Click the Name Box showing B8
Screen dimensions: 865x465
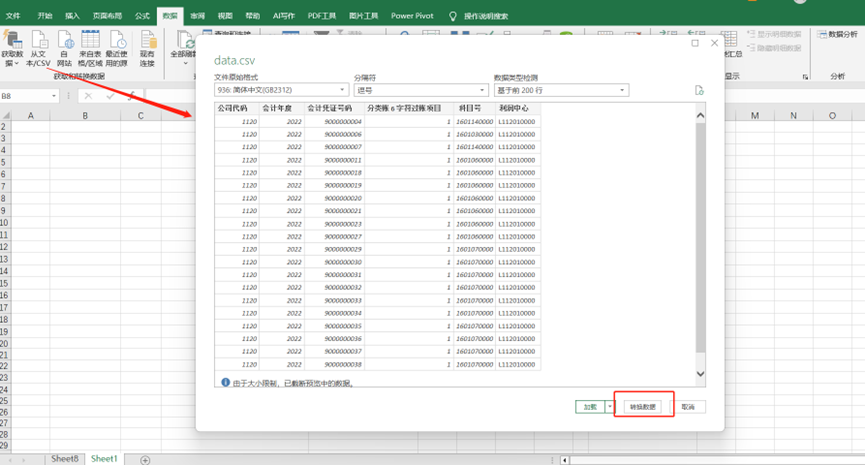[25, 96]
